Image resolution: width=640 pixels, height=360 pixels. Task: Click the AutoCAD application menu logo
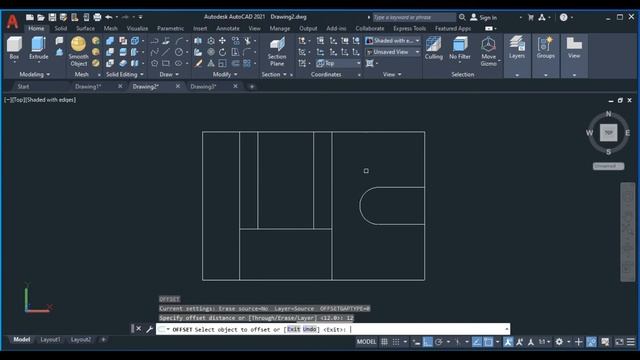tap(12, 21)
